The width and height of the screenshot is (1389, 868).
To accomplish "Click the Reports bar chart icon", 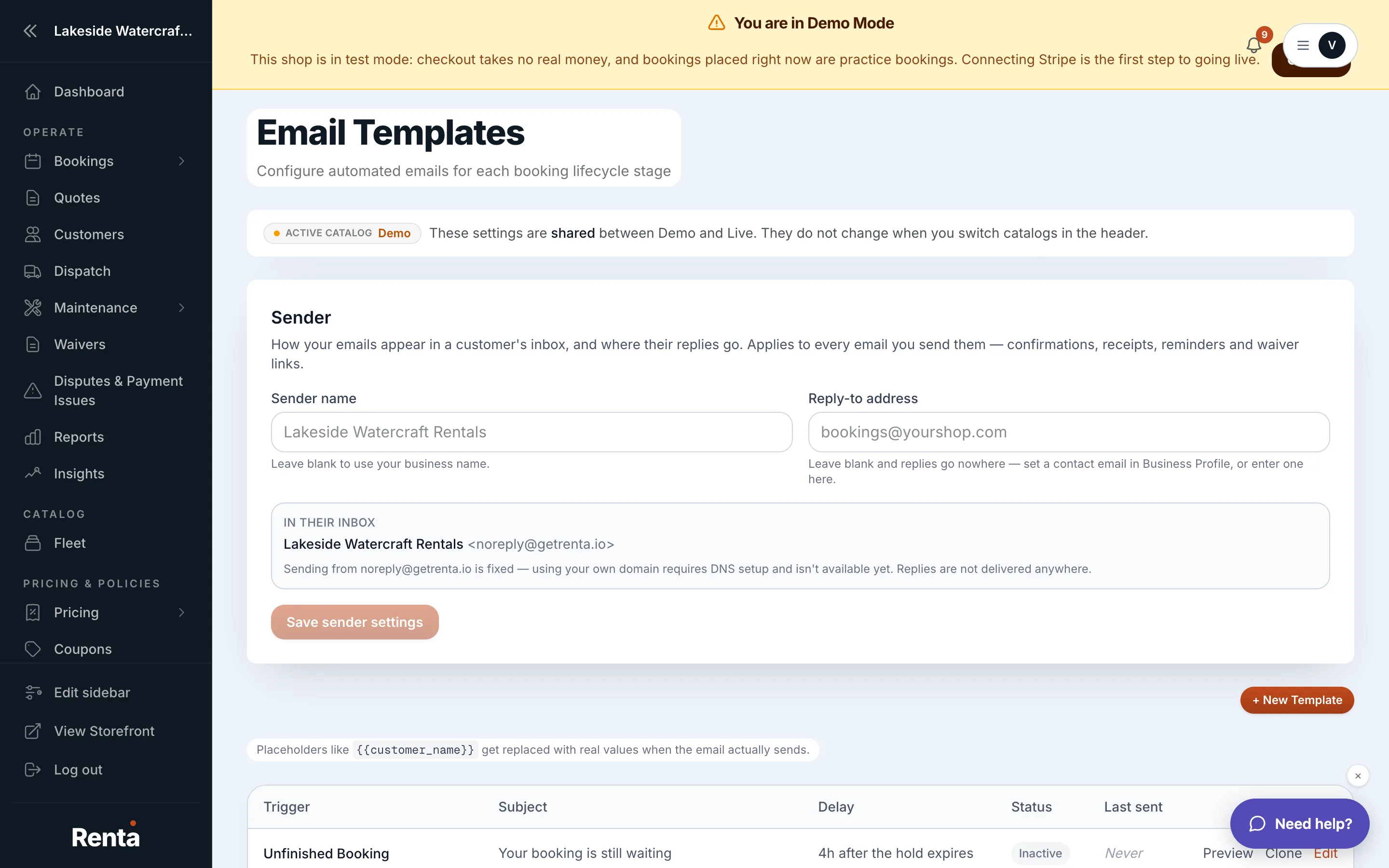I will (33, 437).
